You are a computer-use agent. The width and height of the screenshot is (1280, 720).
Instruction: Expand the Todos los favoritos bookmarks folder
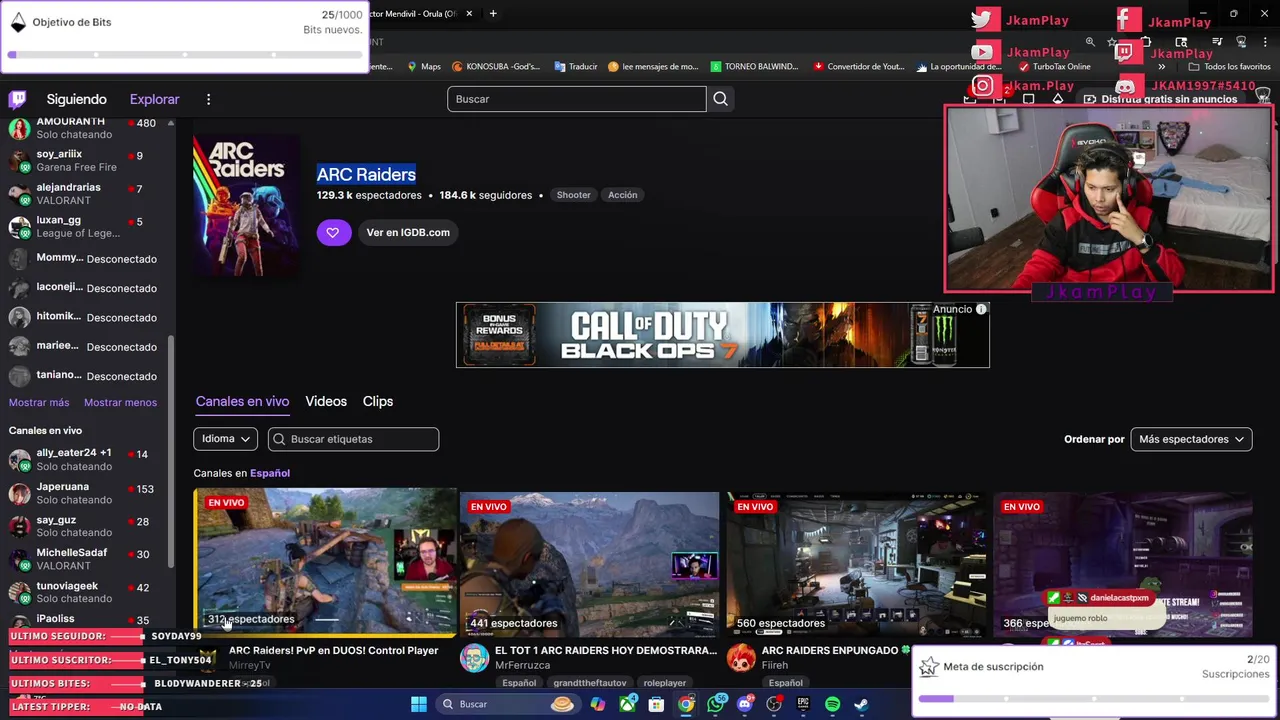(x=1229, y=67)
